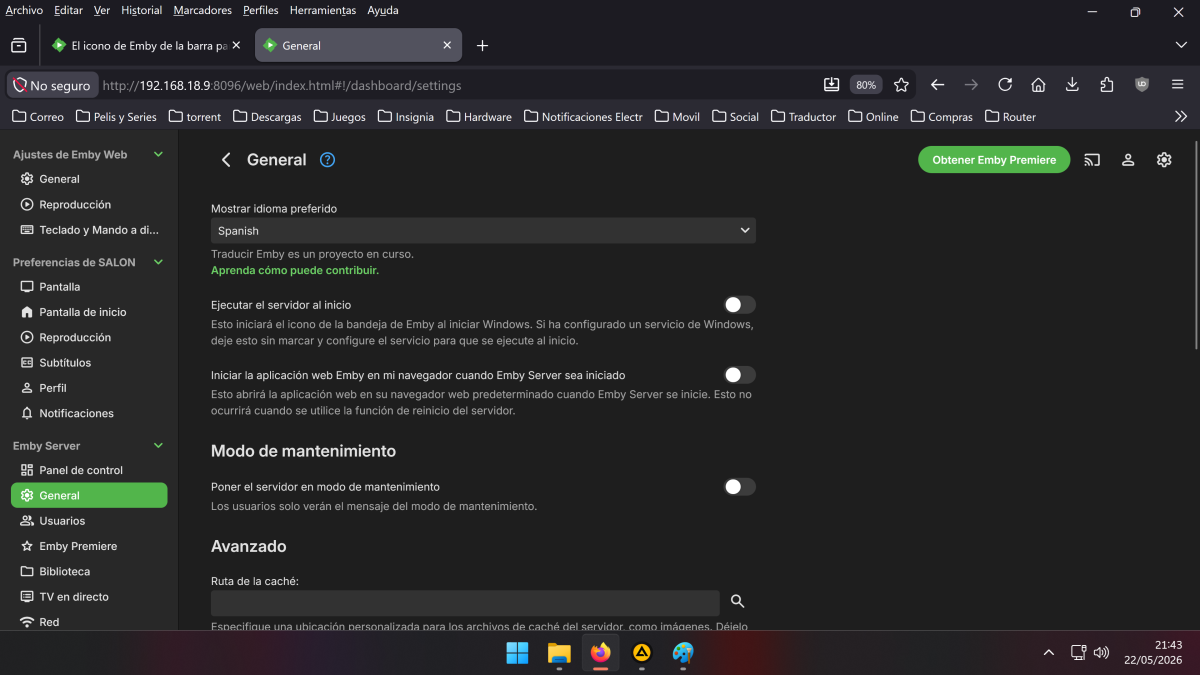This screenshot has height=675, width=1200.
Task: Click the address bar URL
Action: pos(282,85)
